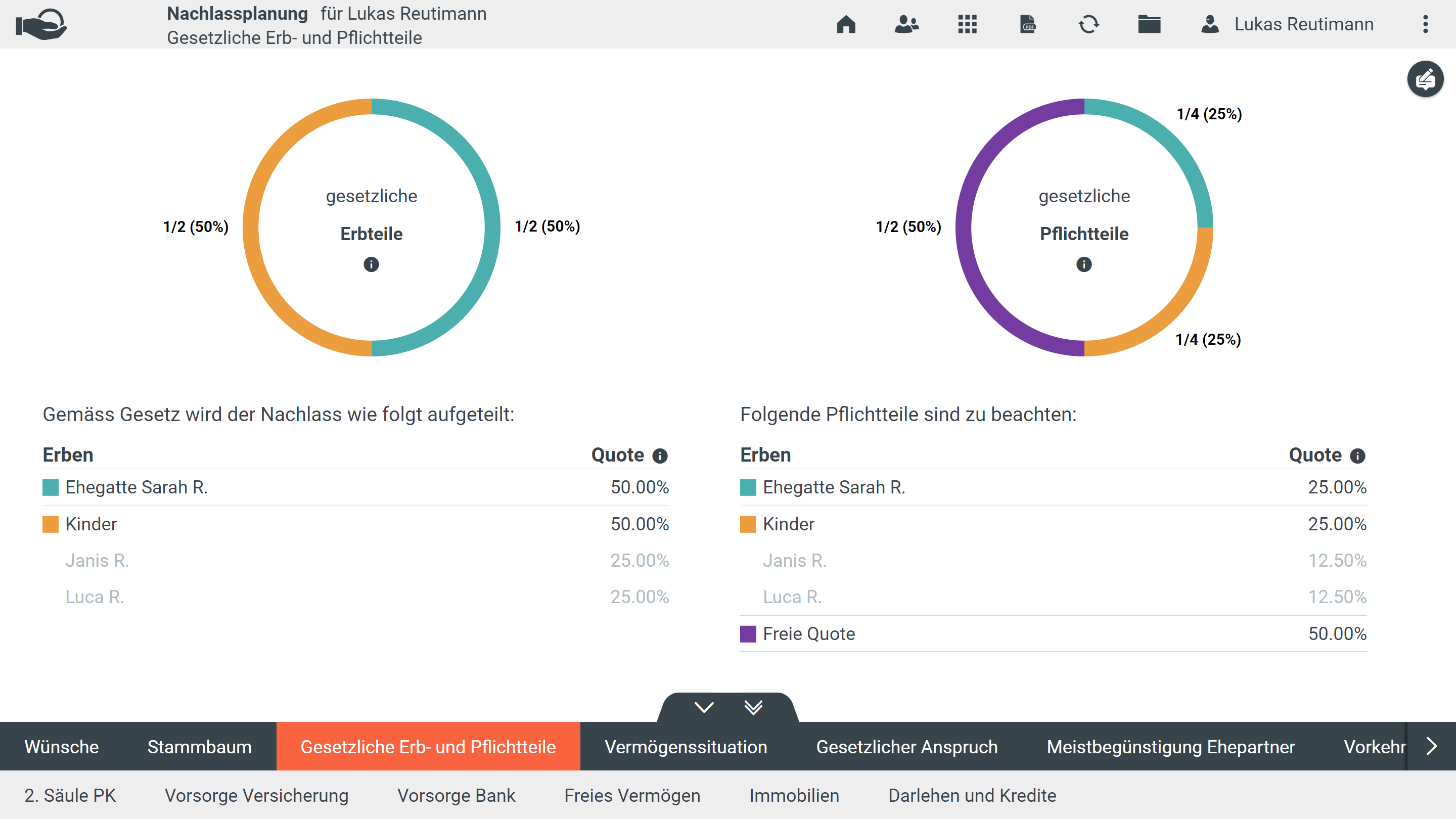Screen dimensions: 1456x819
Task: Click the purple Freie Quote swatch
Action: tap(748, 633)
